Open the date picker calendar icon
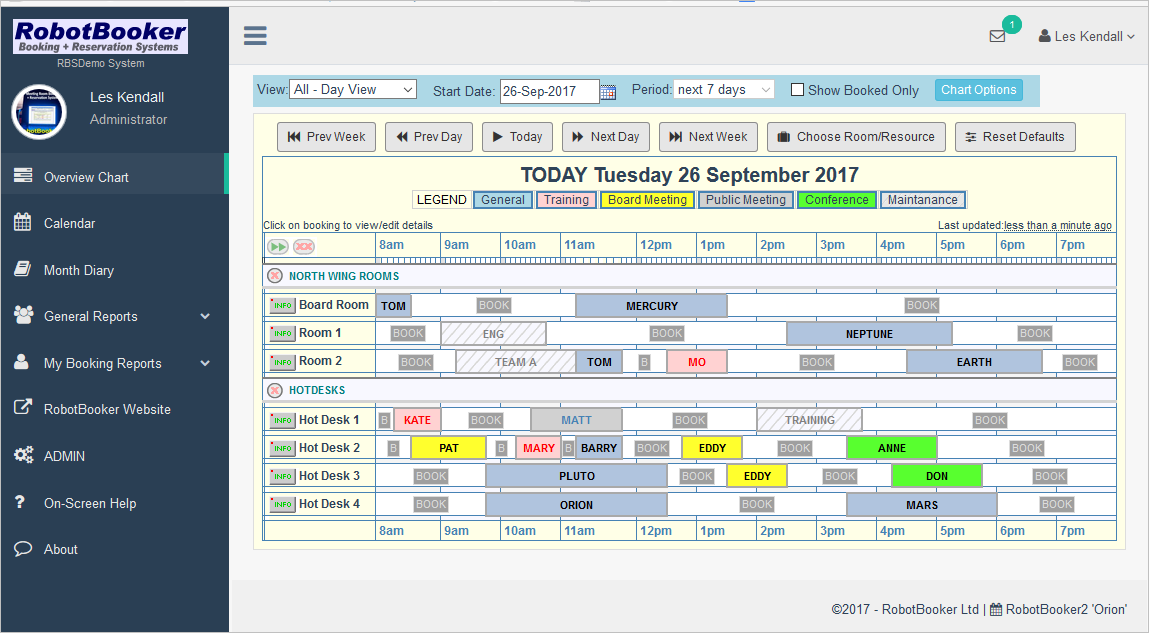The image size is (1149, 633). (x=608, y=92)
